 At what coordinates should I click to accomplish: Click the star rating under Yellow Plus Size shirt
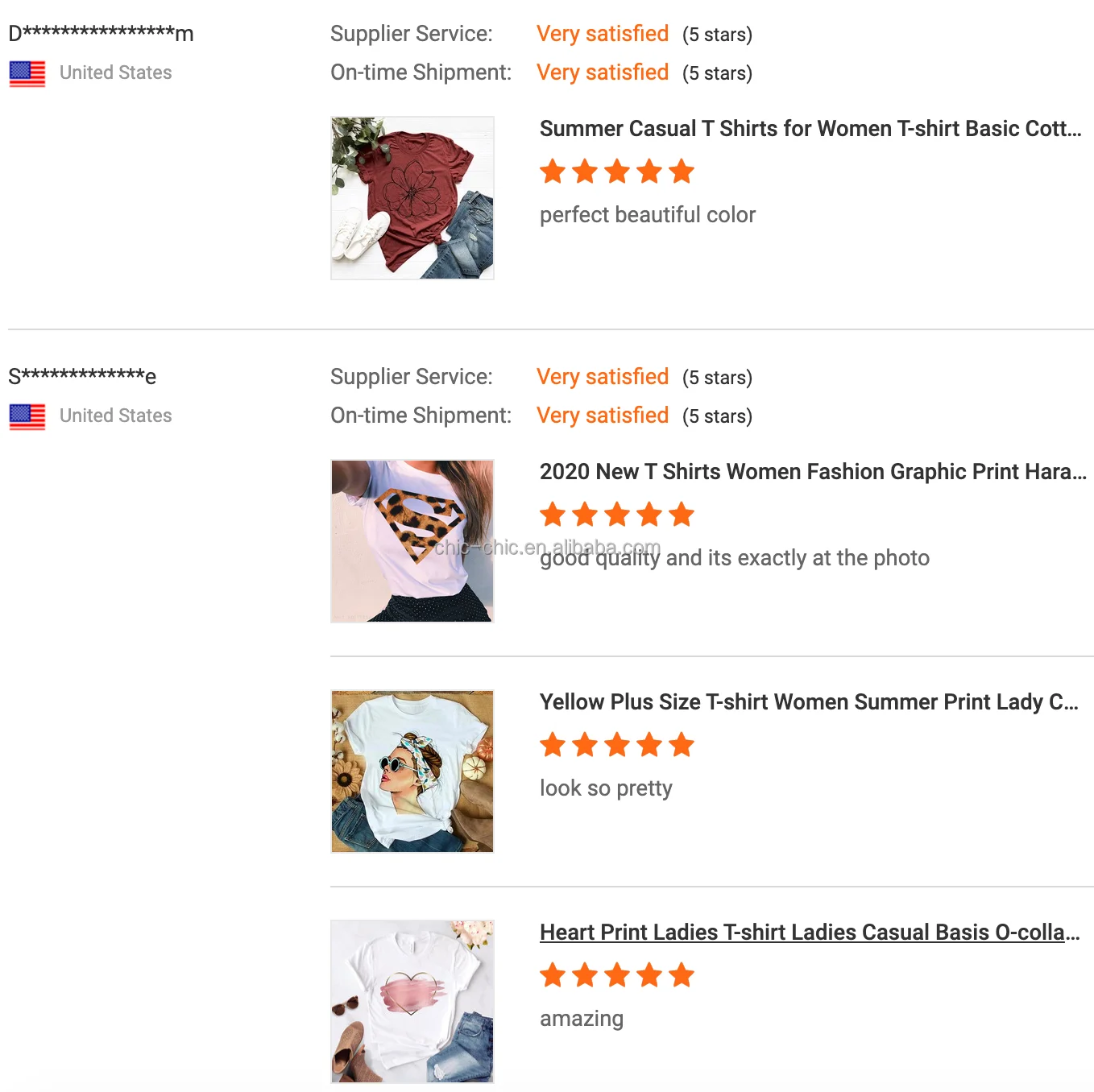(616, 745)
